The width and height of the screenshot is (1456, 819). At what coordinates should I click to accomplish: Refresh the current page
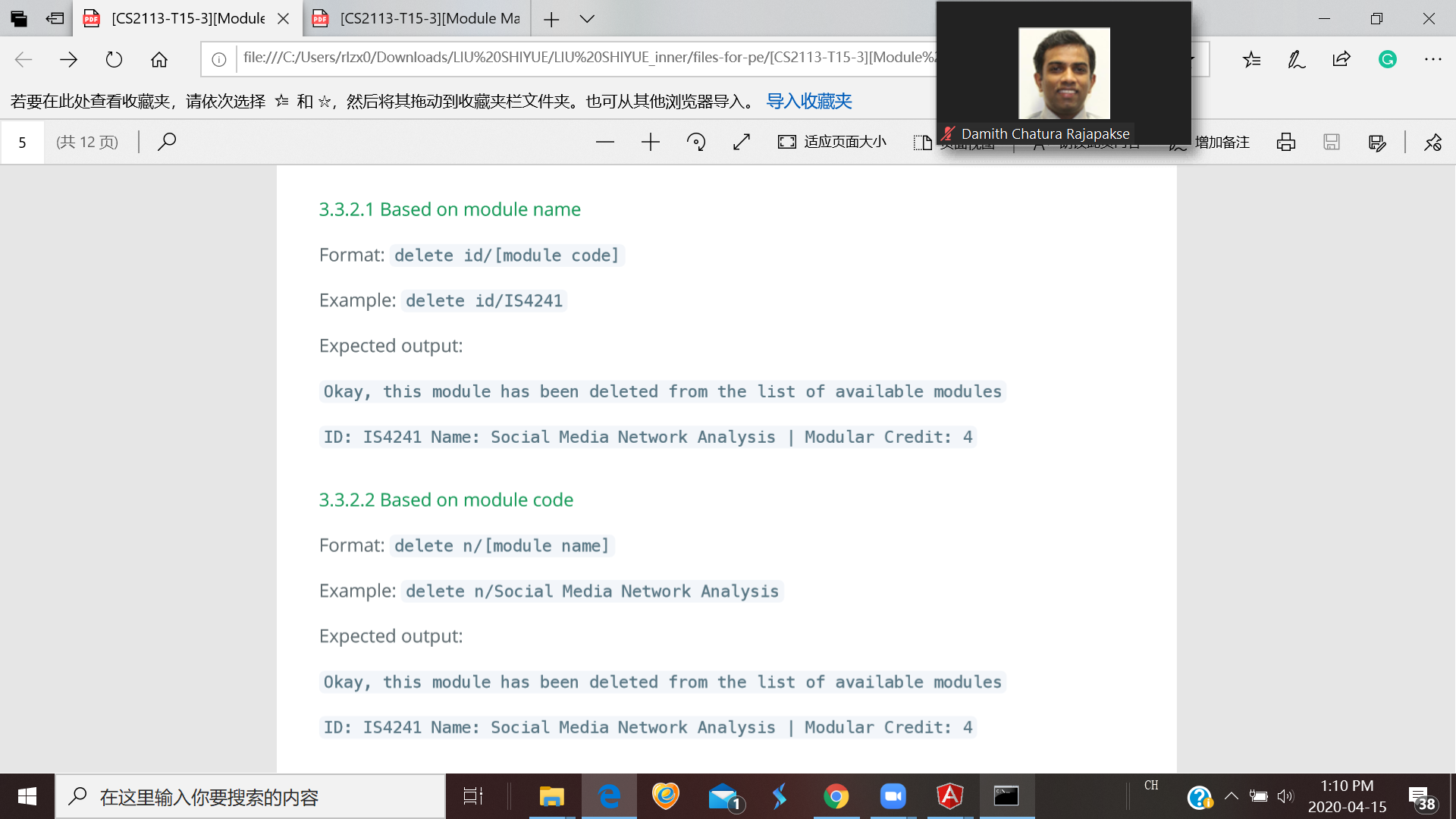coord(114,59)
